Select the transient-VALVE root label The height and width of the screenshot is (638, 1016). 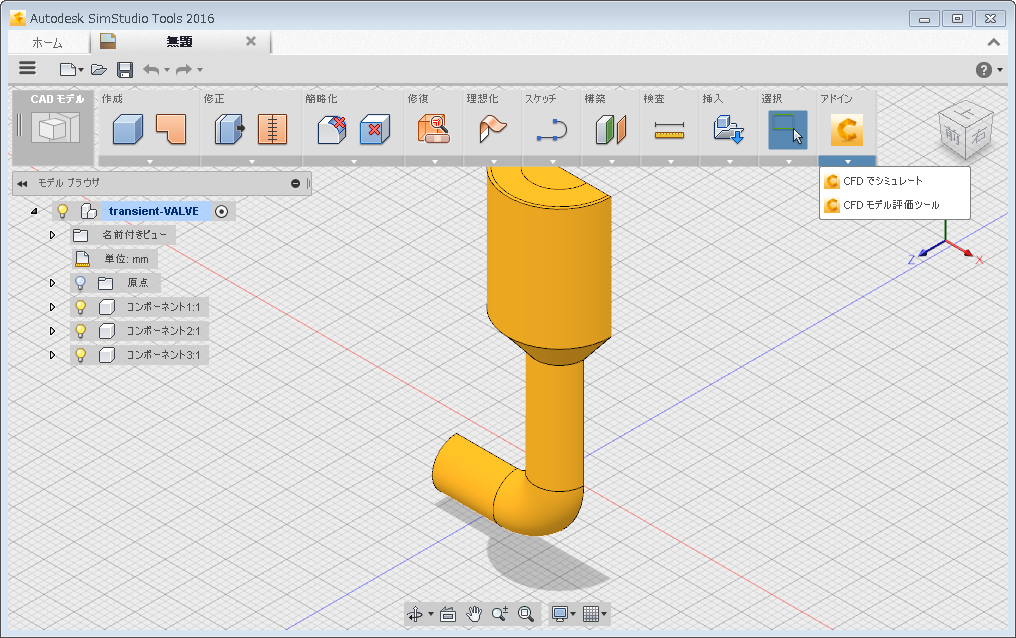[154, 211]
